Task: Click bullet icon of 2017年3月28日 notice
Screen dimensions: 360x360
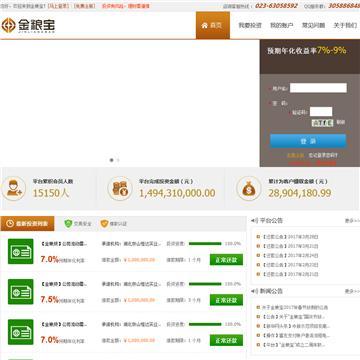Action: (x=258, y=237)
